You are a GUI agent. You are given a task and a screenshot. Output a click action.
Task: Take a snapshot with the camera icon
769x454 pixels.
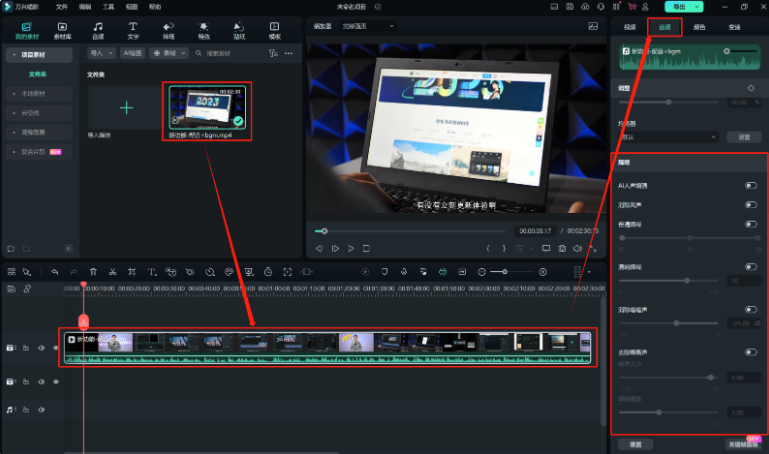[x=562, y=248]
